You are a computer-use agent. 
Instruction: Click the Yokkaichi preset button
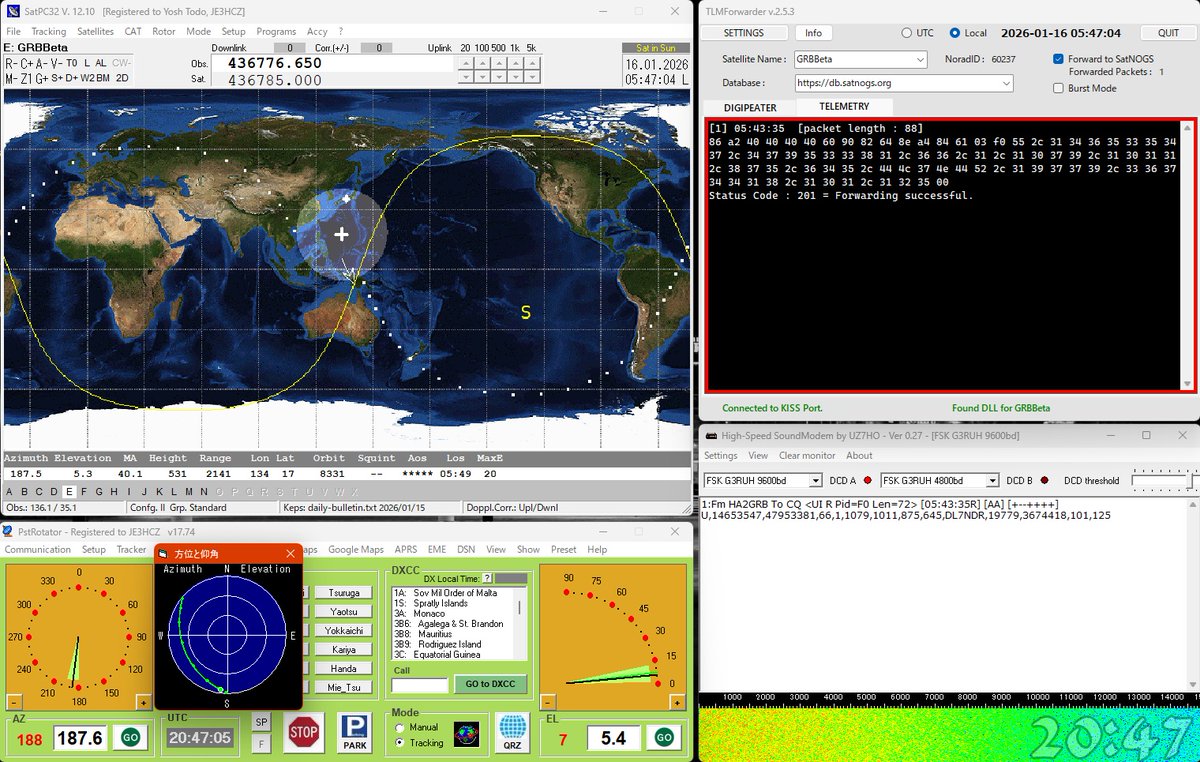coord(343,630)
